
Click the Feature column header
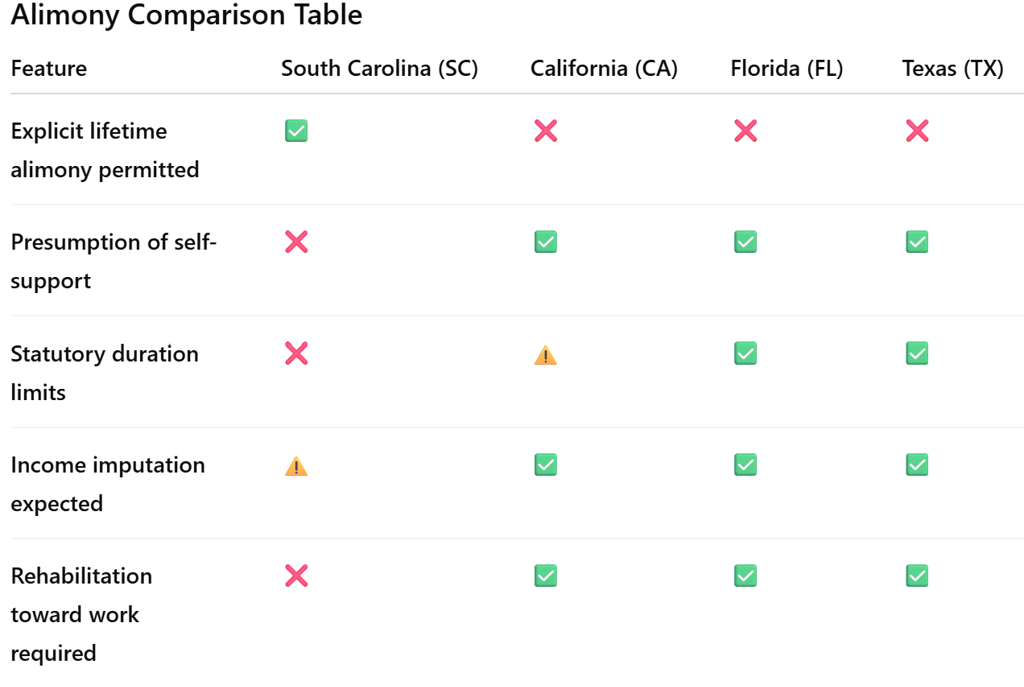[49, 69]
